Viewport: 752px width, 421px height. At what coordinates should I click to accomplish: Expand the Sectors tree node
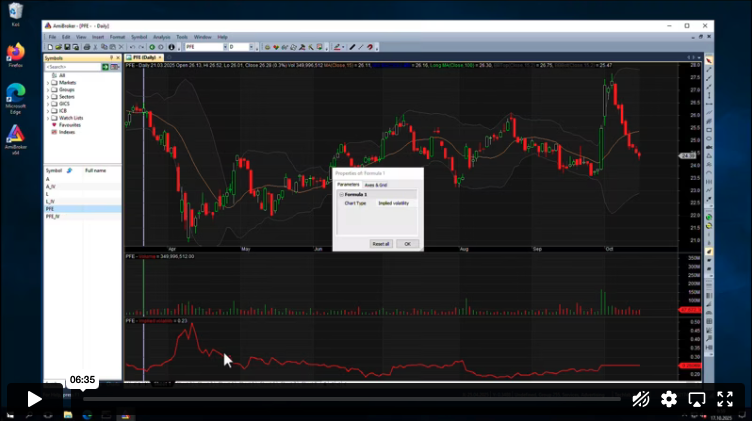pos(48,97)
